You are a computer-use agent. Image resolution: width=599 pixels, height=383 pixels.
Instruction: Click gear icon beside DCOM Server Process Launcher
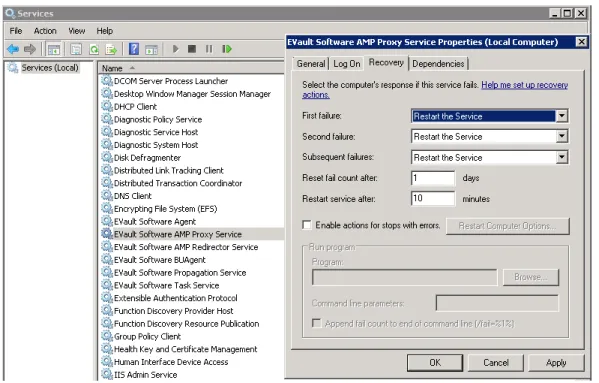[107, 81]
